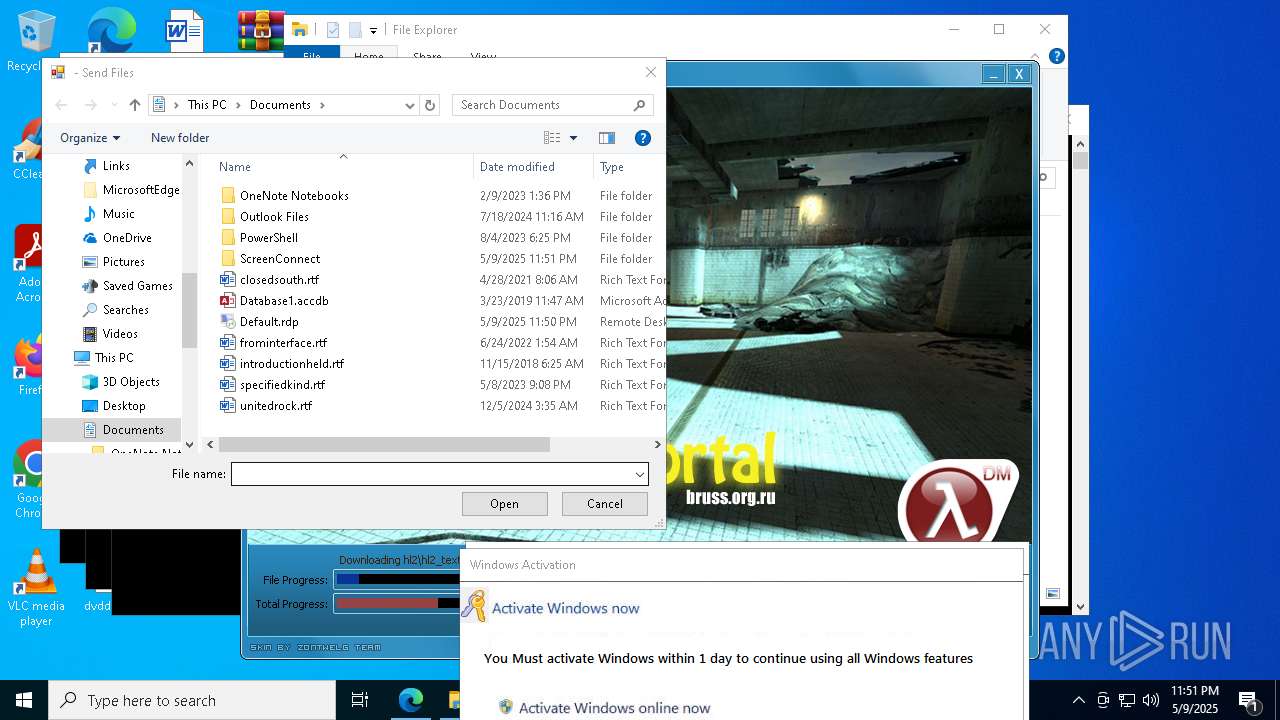Refresh the Documents folder view
Screen dimensions: 1280x720
coord(430,105)
